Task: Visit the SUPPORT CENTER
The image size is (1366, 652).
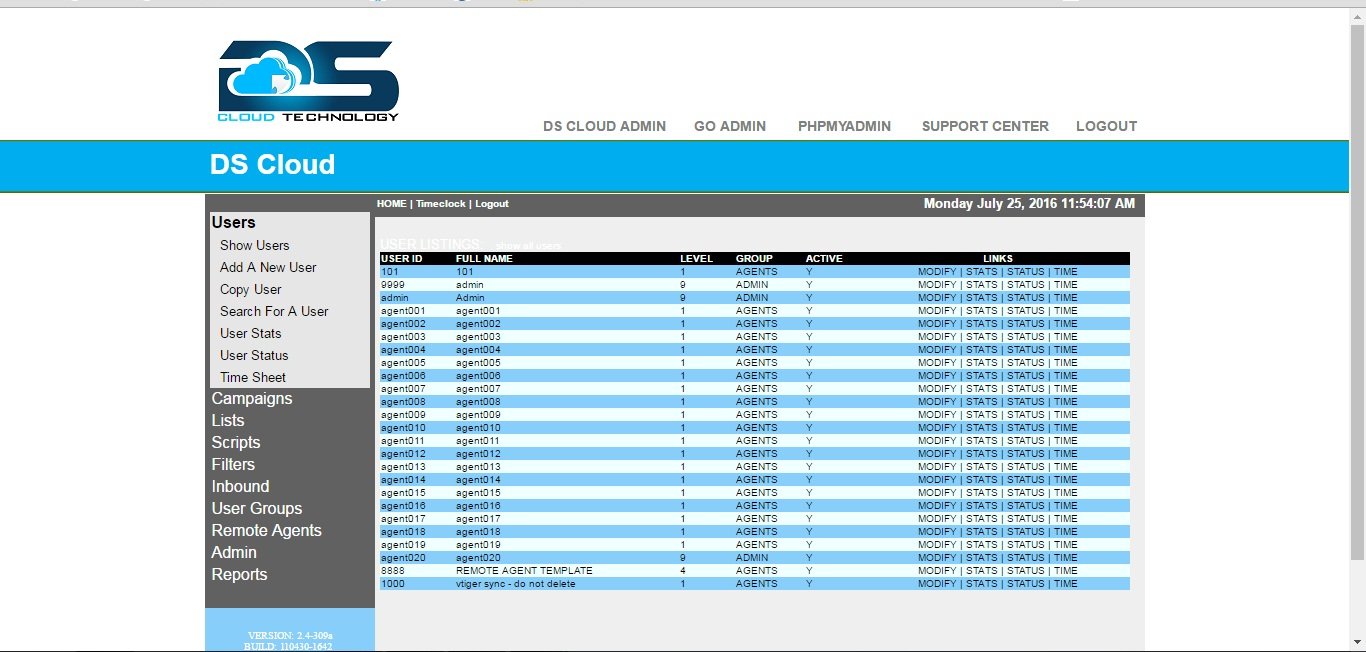Action: [x=984, y=126]
